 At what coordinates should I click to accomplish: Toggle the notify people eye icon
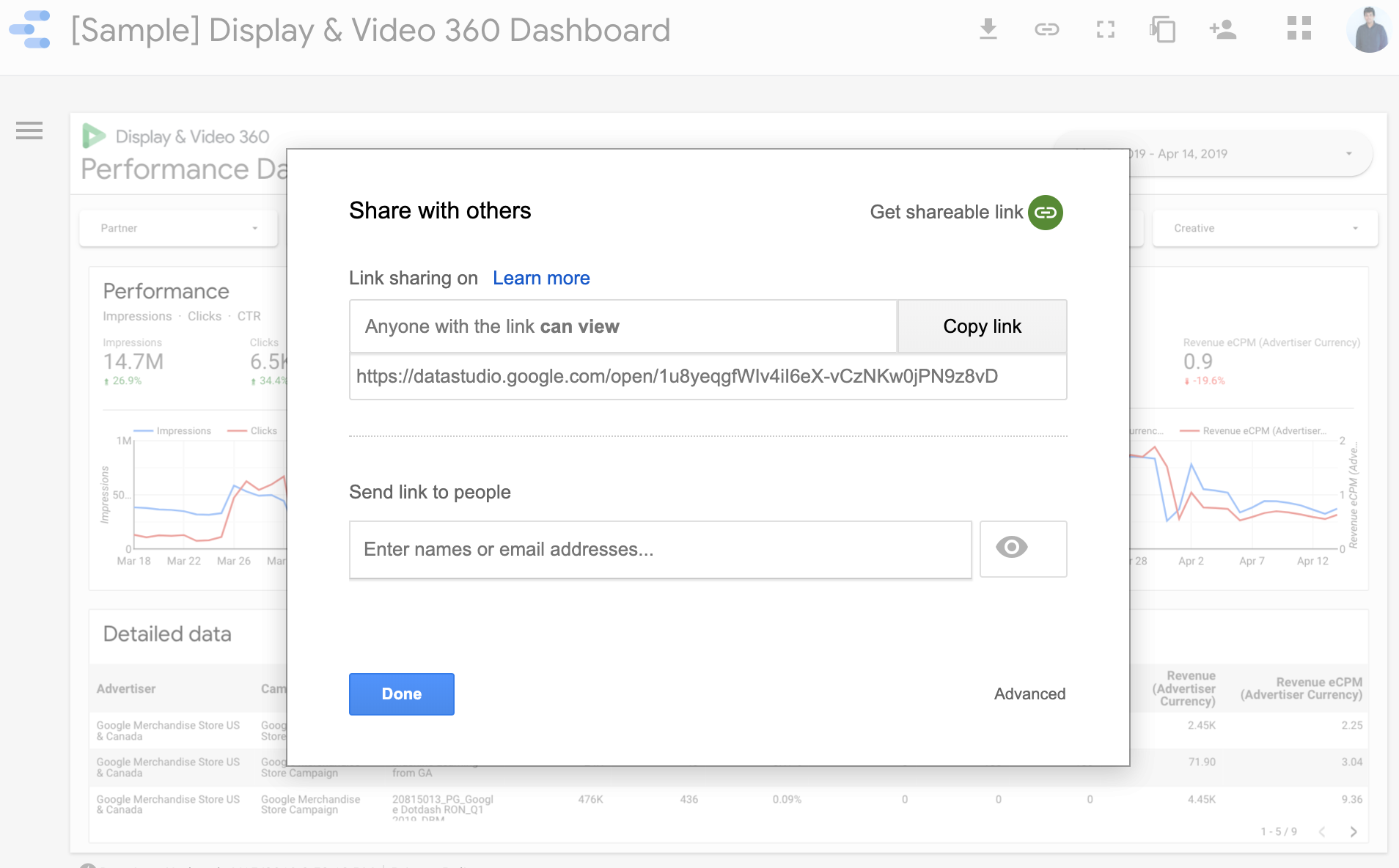click(1023, 548)
